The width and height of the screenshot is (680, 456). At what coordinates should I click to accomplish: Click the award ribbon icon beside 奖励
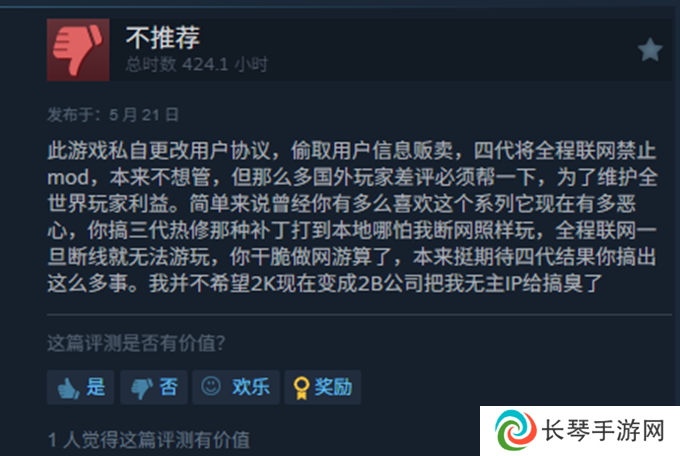coord(301,388)
